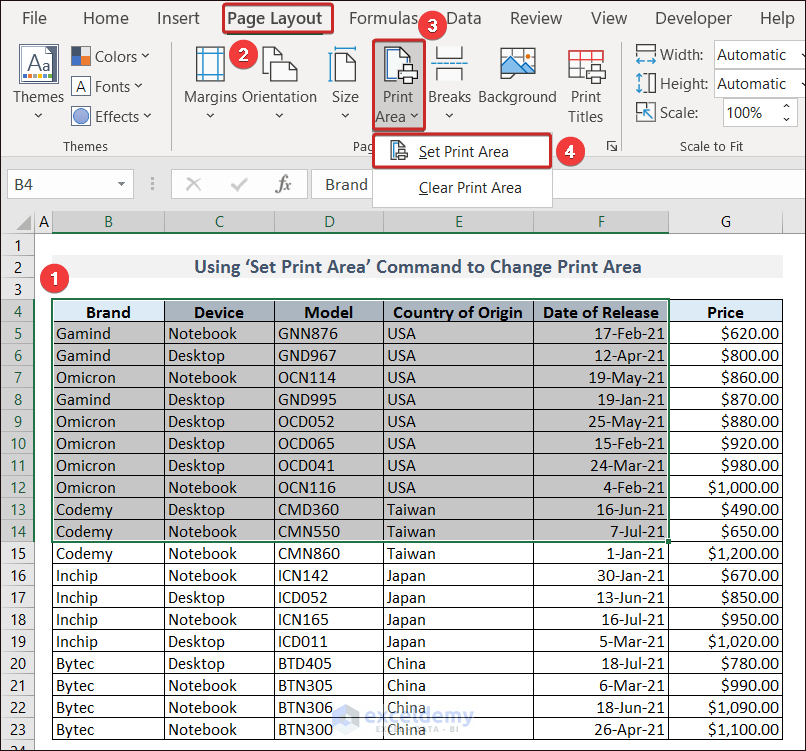The image size is (806, 751).
Task: Expand the theme Fonts dropdown
Action: 108,87
